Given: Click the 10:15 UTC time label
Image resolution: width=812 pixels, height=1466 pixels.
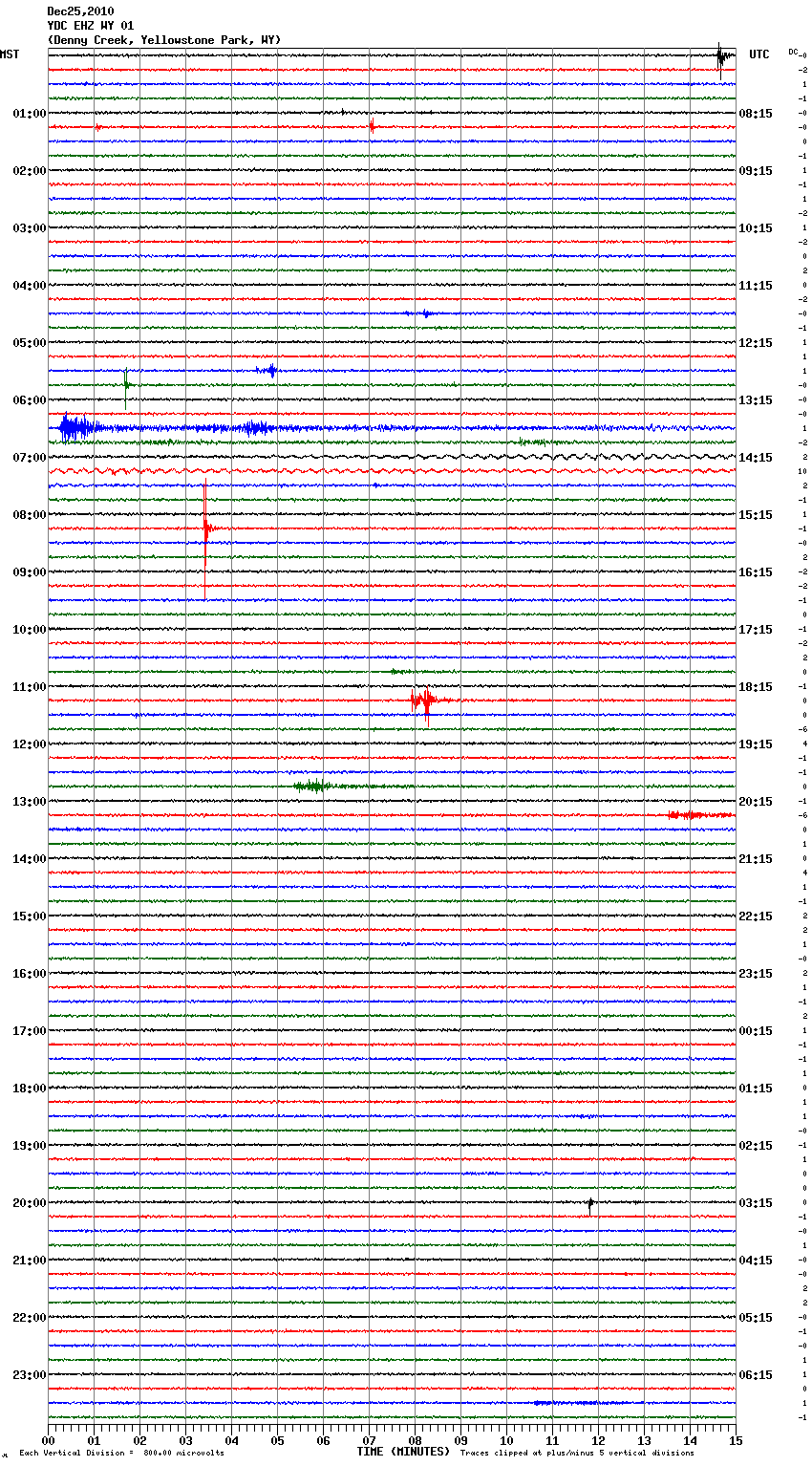Looking at the screenshot, I should point(756,228).
